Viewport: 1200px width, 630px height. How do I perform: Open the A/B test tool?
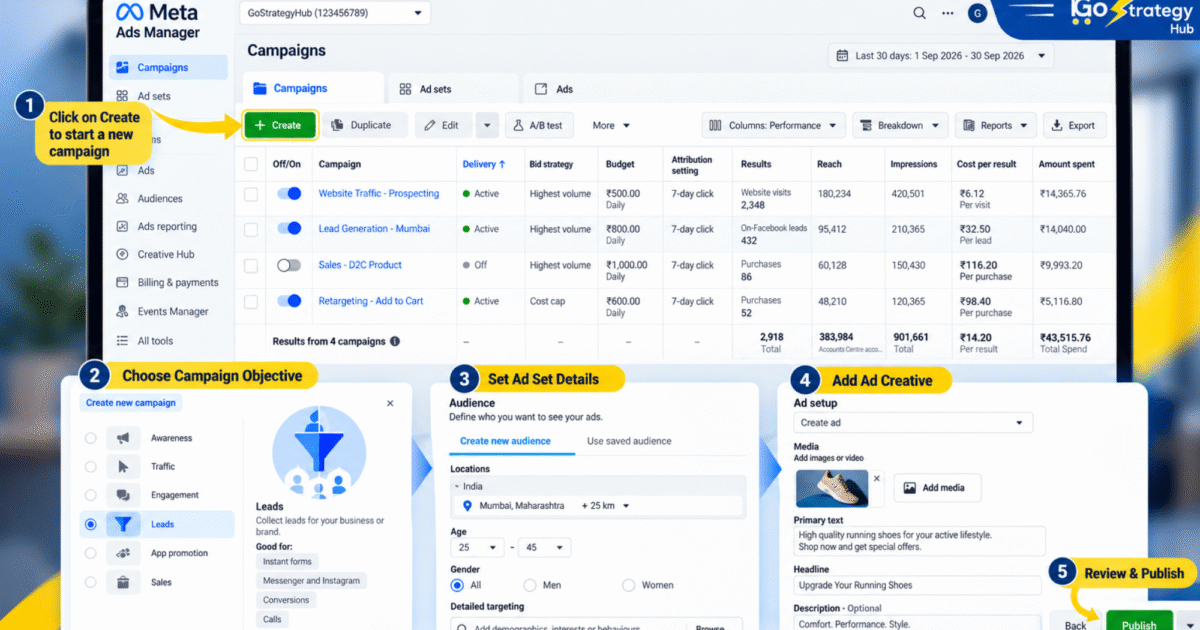click(540, 125)
